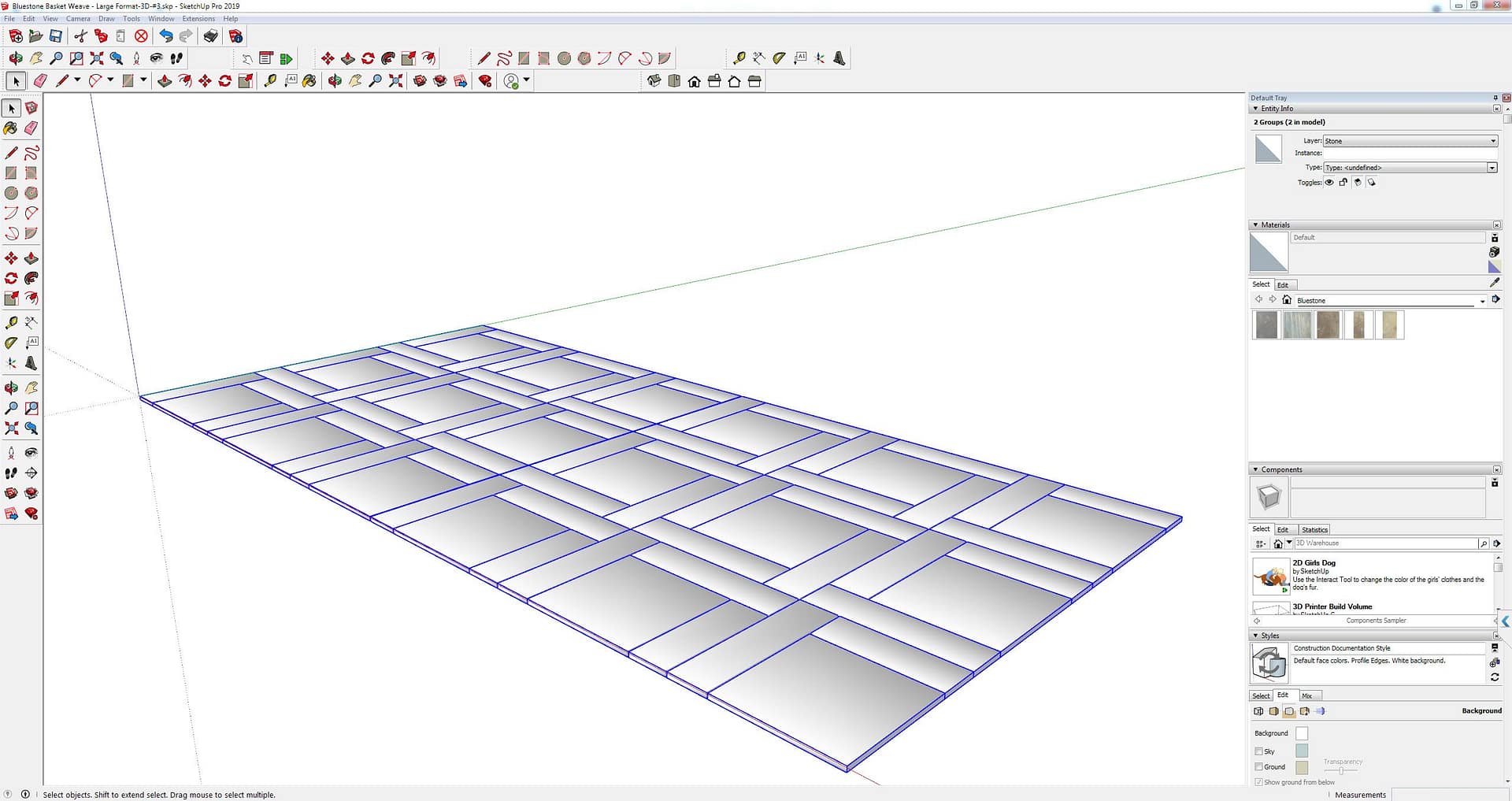Open the Bluestone materials collection dropdown
This screenshot has width=1512, height=801.
[1482, 301]
